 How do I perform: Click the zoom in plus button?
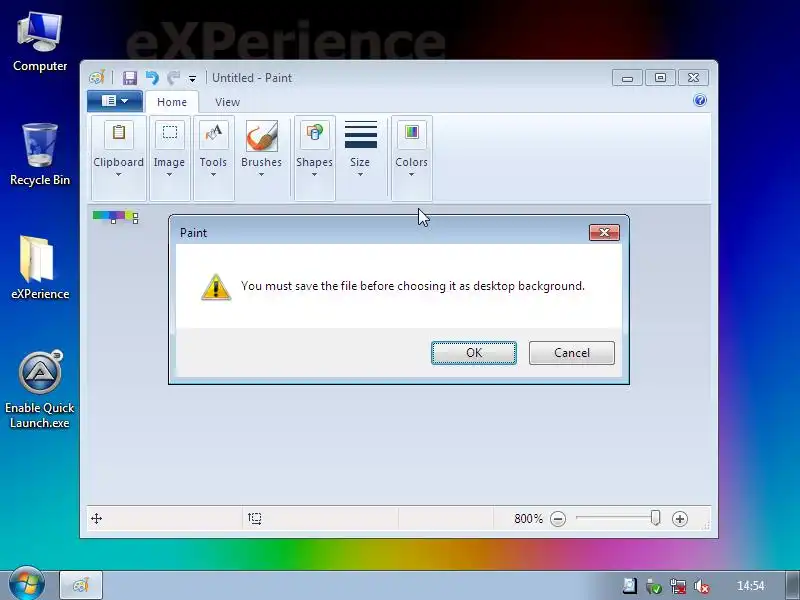pos(680,519)
